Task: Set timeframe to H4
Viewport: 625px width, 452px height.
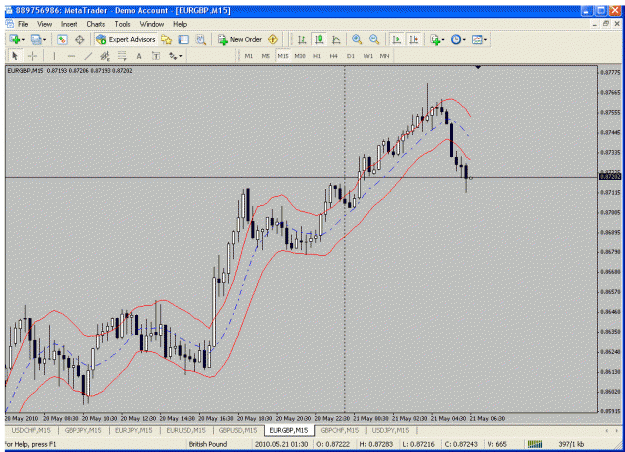Action: point(334,56)
